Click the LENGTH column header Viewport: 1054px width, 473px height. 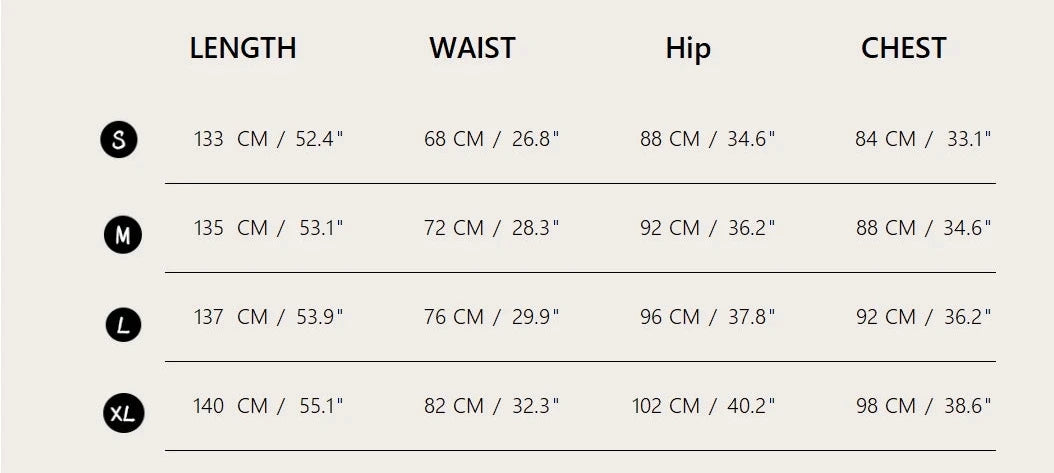coord(243,48)
